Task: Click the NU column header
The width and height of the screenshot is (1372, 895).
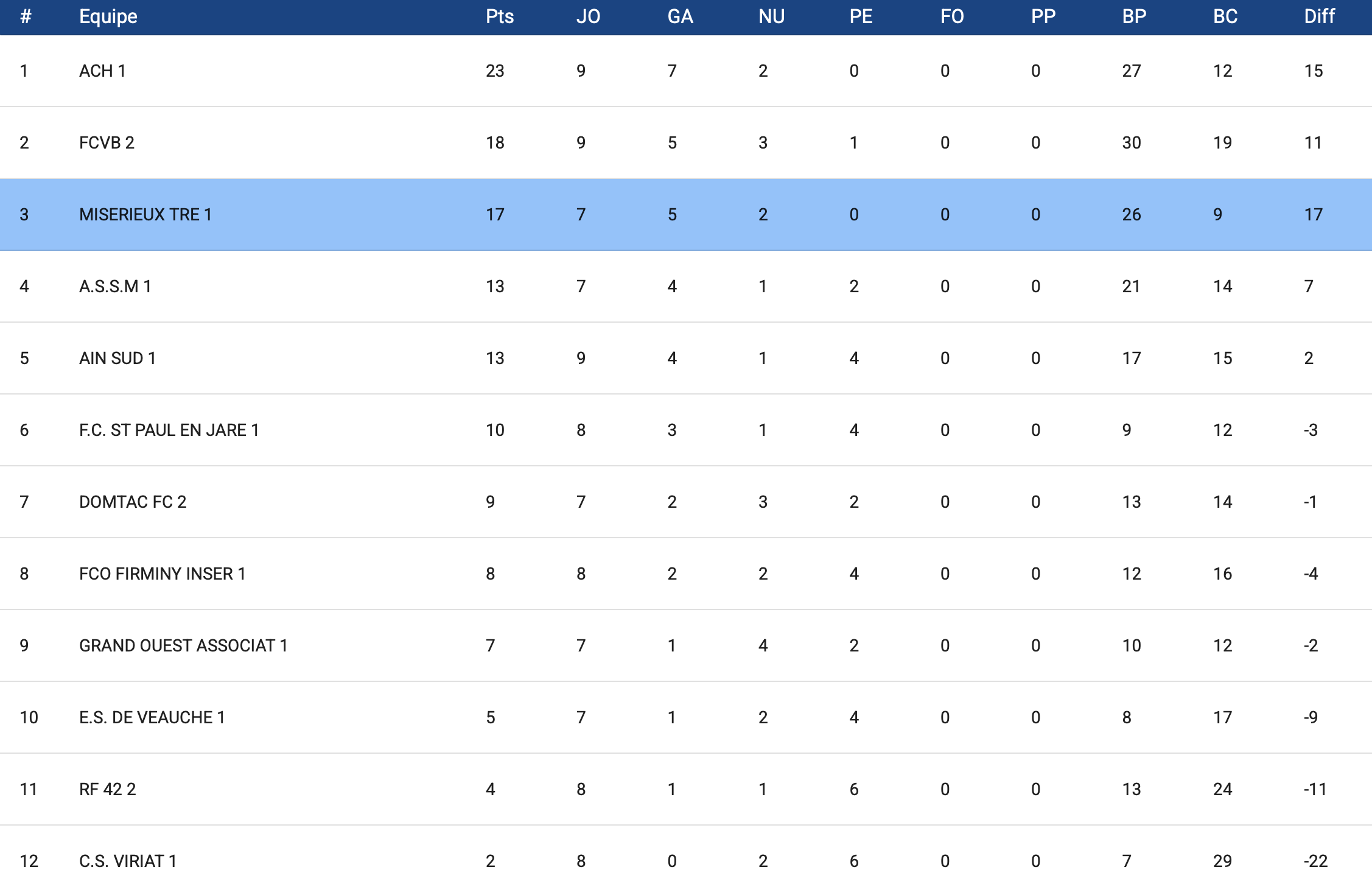Action: click(771, 16)
